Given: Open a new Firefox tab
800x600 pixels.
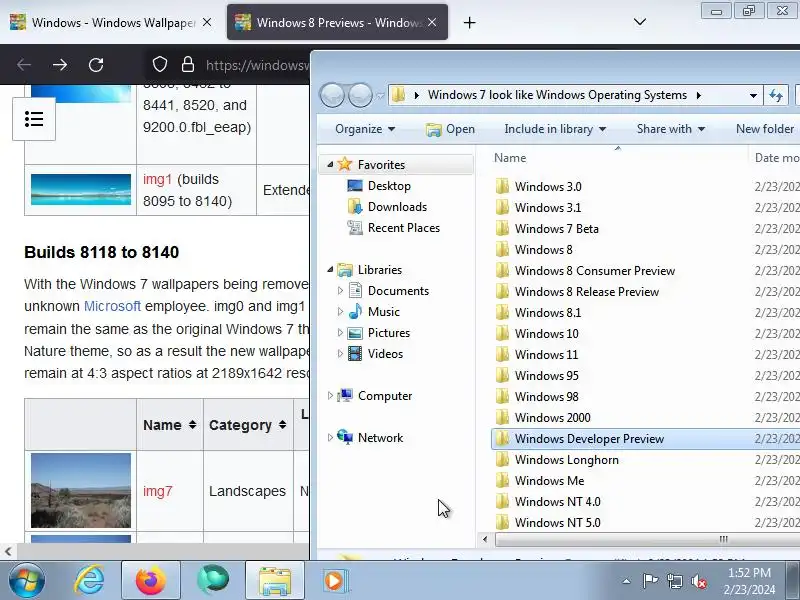Looking at the screenshot, I should click(469, 22).
